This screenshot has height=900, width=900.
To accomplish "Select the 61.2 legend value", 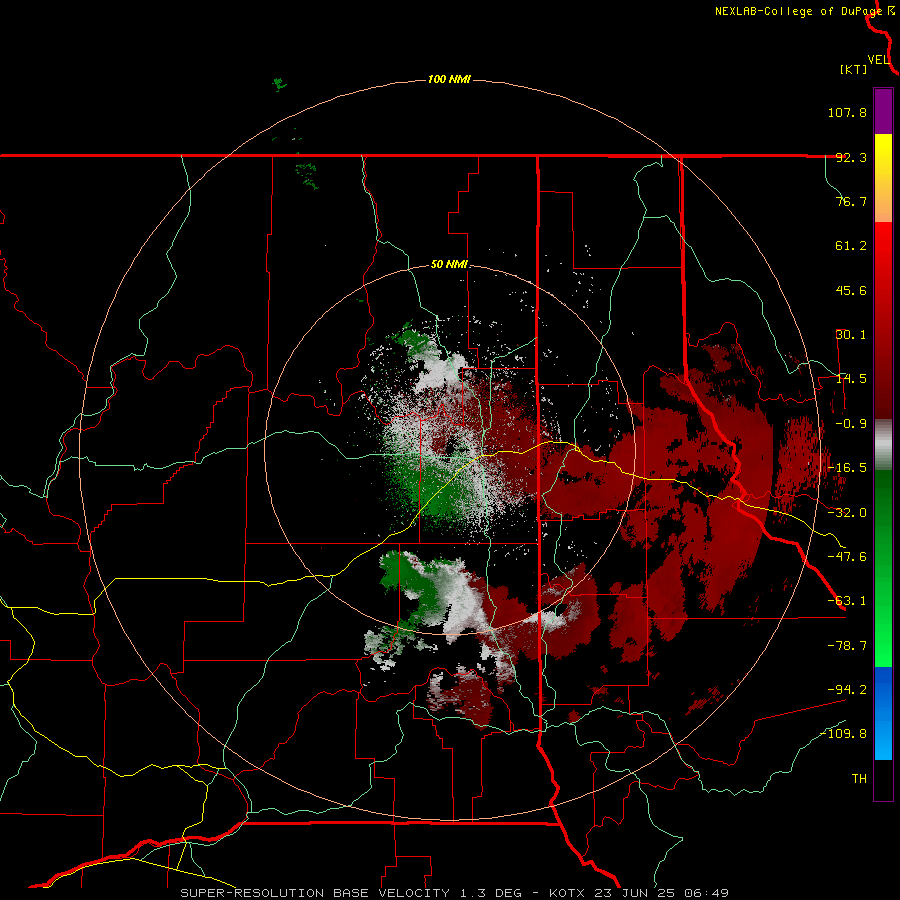I will click(851, 246).
